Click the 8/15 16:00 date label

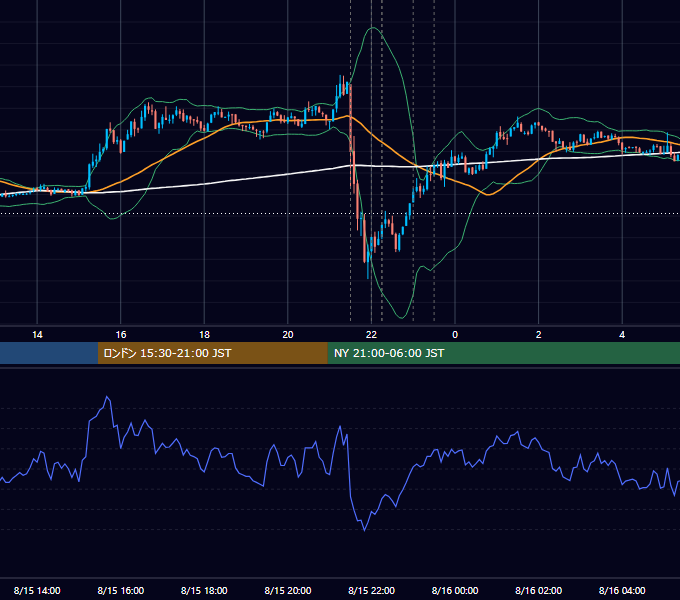121,590
